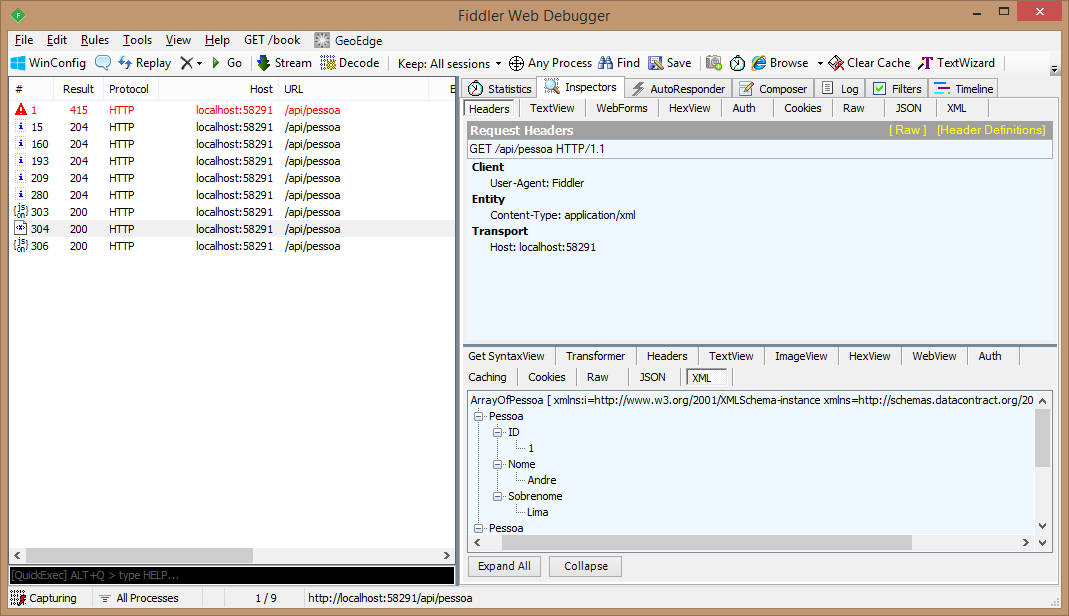1069x616 pixels.
Task: Click the XML tree vertical scrollbar thumb
Action: [x=1042, y=439]
